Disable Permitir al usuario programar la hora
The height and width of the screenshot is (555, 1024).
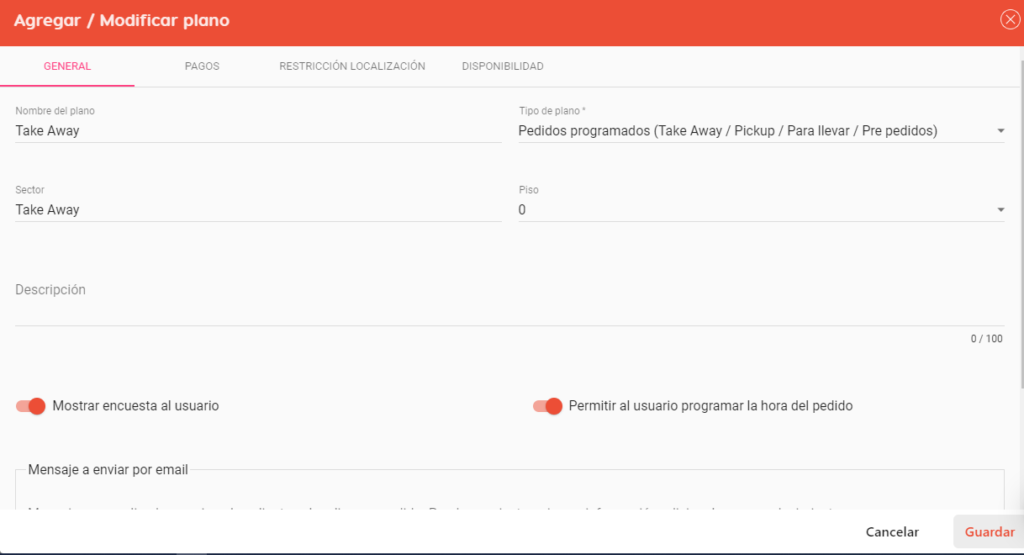coord(547,406)
